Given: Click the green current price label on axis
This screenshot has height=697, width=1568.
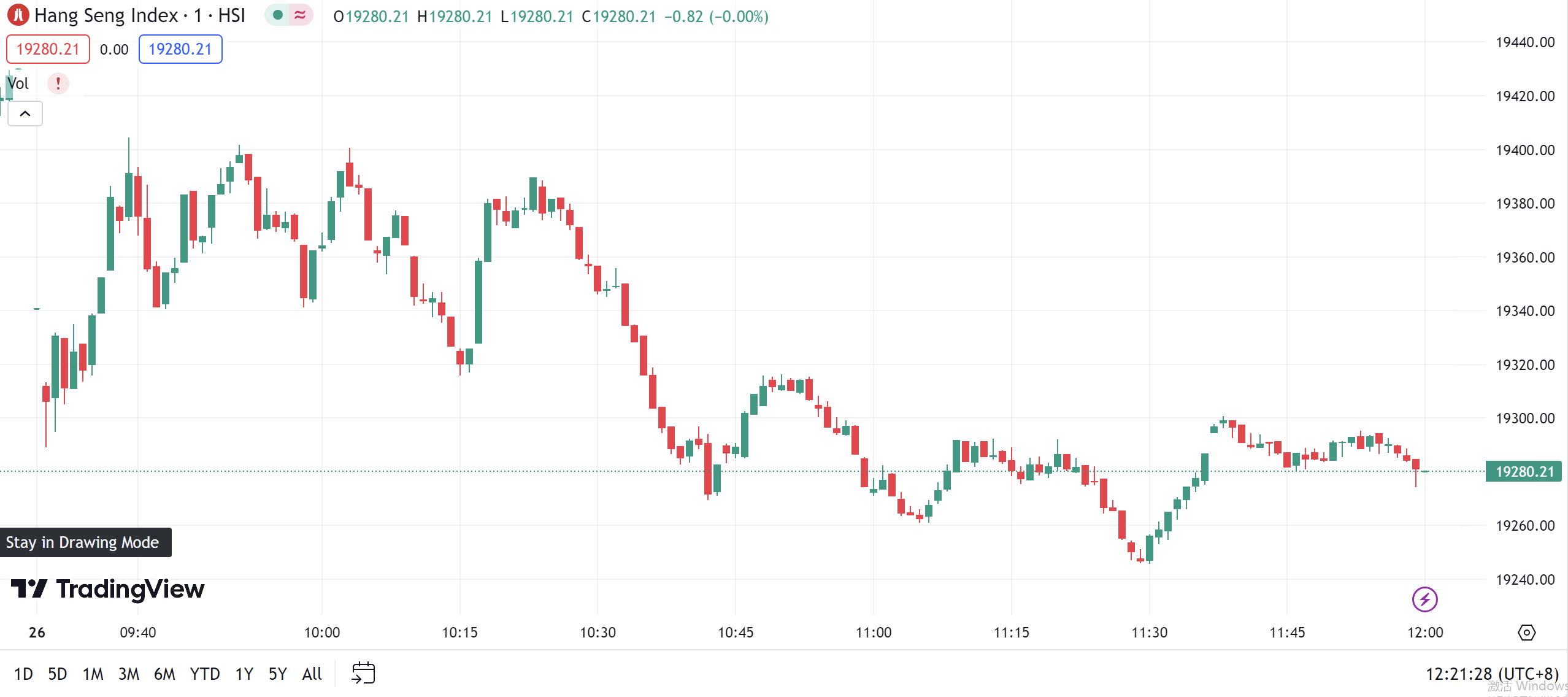Looking at the screenshot, I should click(x=1523, y=471).
